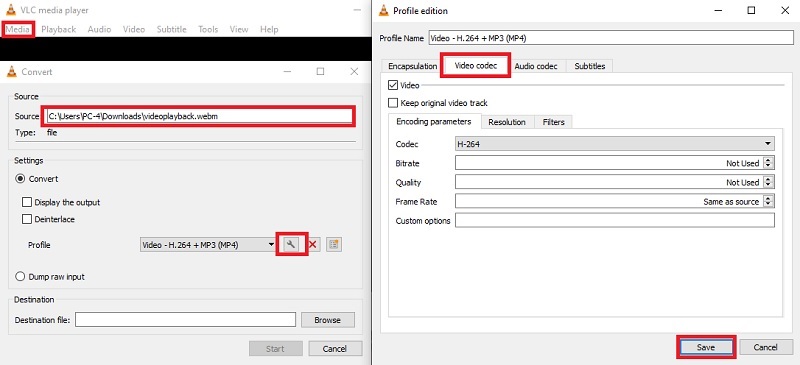
Task: Click Cancel in the Convert window
Action: (x=335, y=349)
